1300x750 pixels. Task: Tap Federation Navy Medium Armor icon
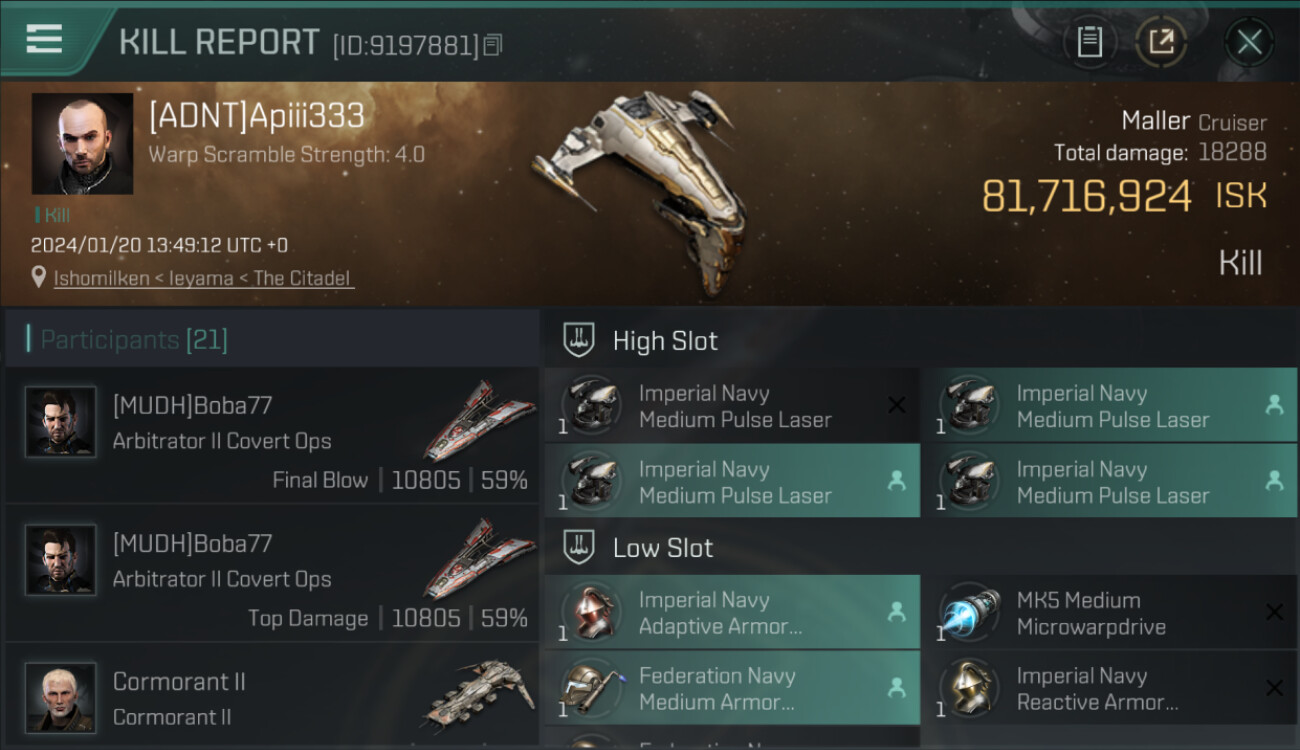coord(591,688)
